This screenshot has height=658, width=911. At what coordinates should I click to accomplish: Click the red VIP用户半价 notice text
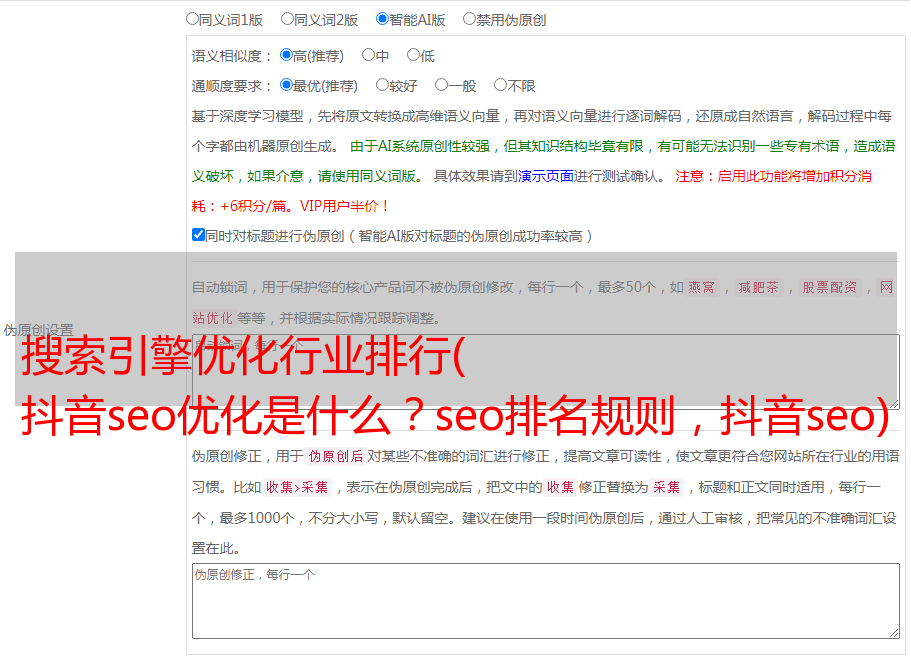(x=343, y=206)
